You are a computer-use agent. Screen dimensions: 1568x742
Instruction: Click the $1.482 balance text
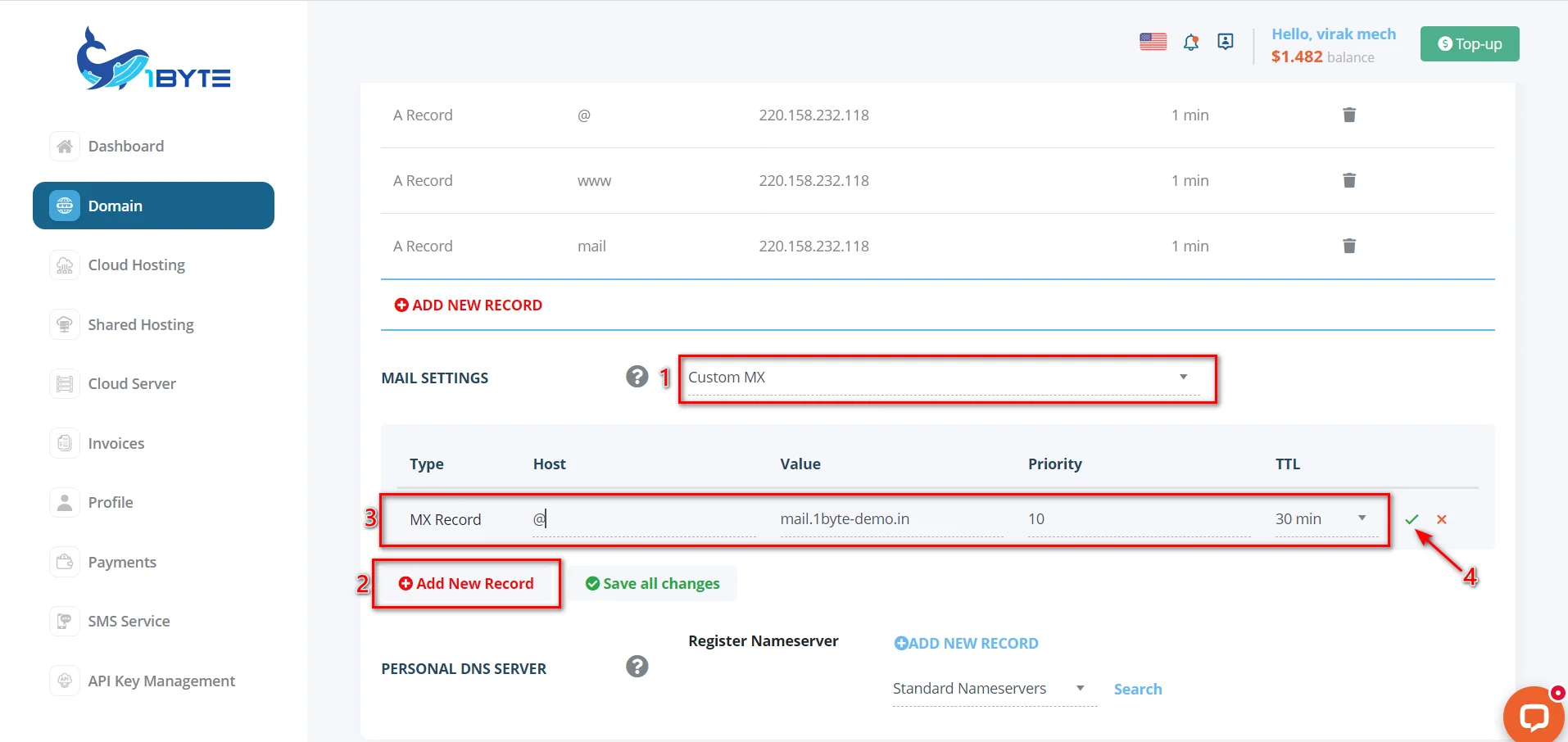[x=1322, y=57]
